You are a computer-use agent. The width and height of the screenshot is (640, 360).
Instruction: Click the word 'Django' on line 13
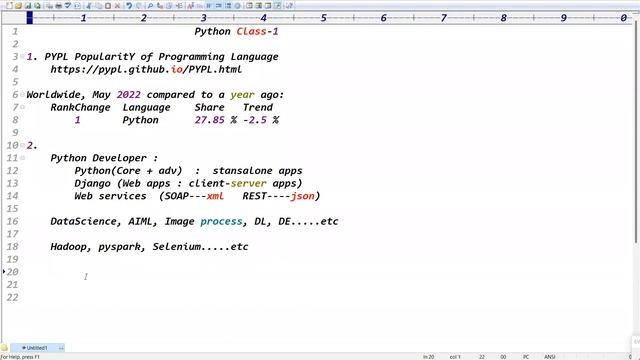[x=92, y=183]
